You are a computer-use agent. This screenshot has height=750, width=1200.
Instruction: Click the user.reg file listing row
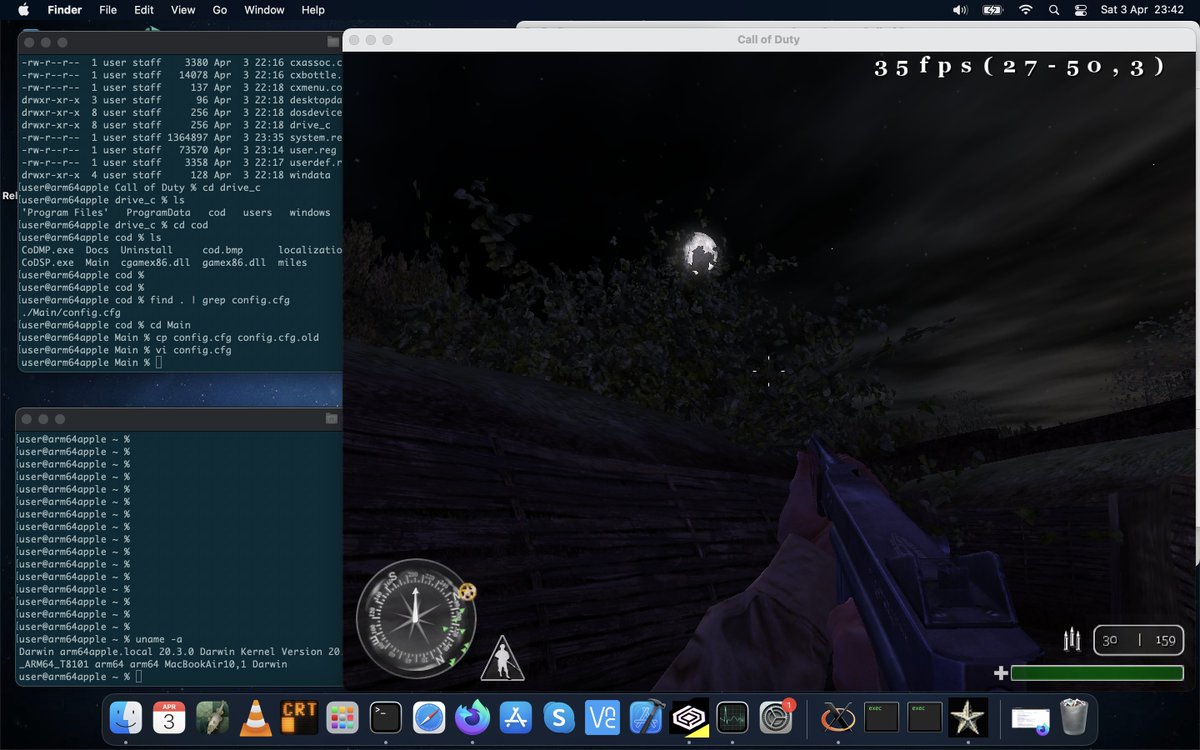click(x=181, y=149)
